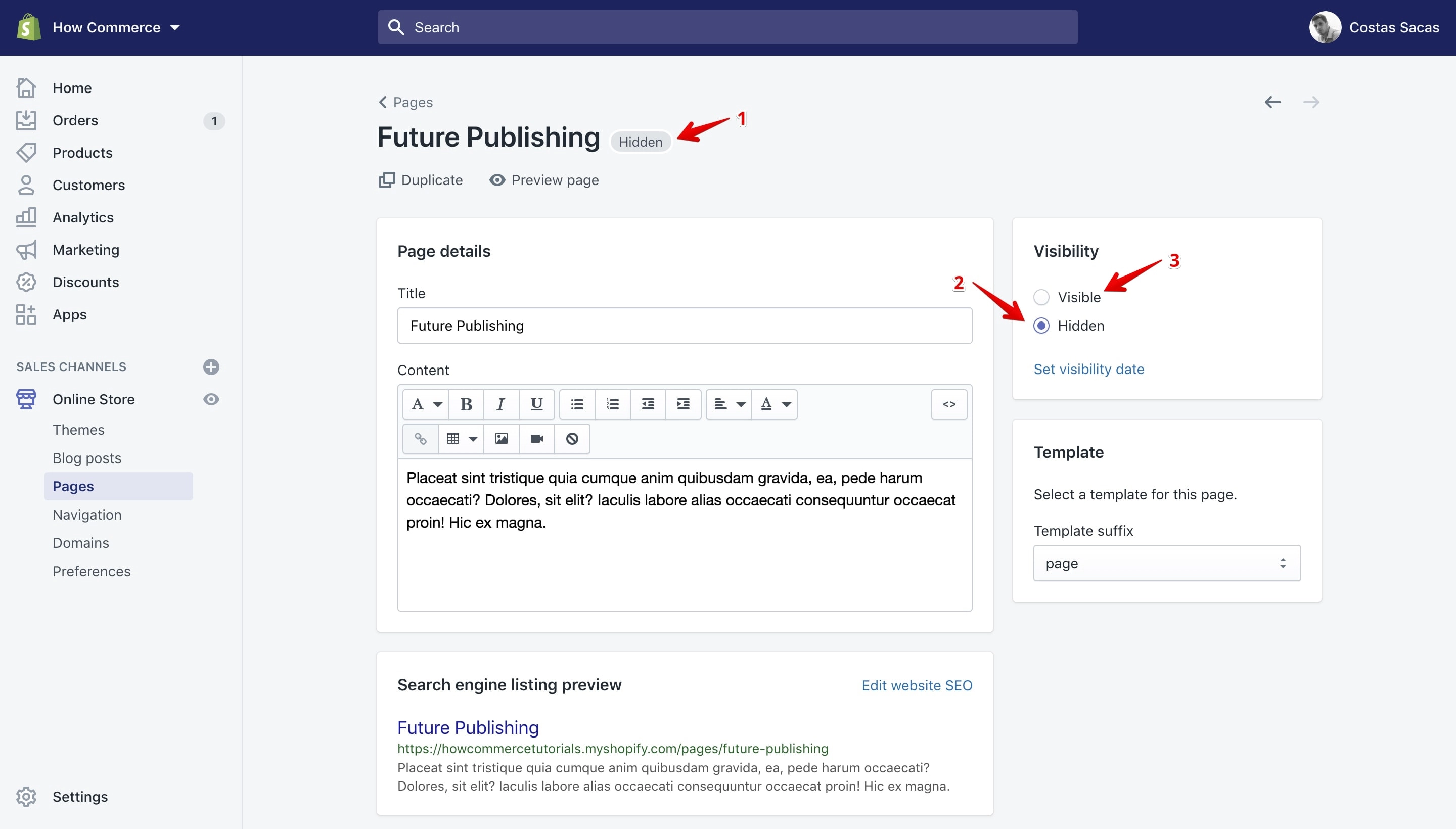The image size is (1456, 829).
Task: Insert a bulleted list
Action: tap(577, 404)
